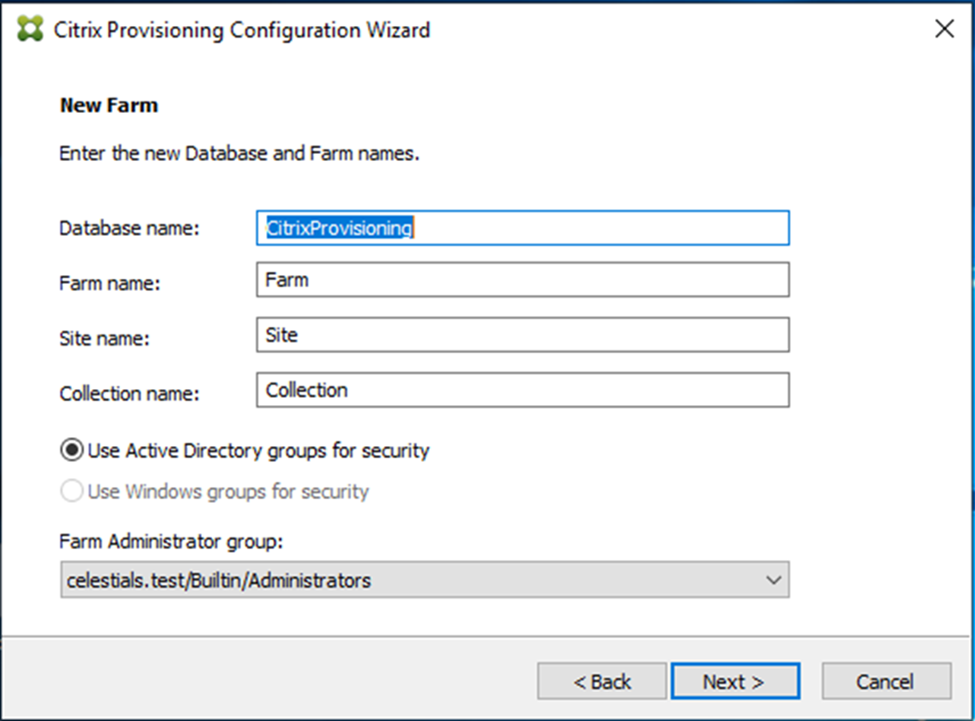Focus the Farm name text box
Image resolution: width=975 pixels, height=721 pixels.
tap(522, 280)
